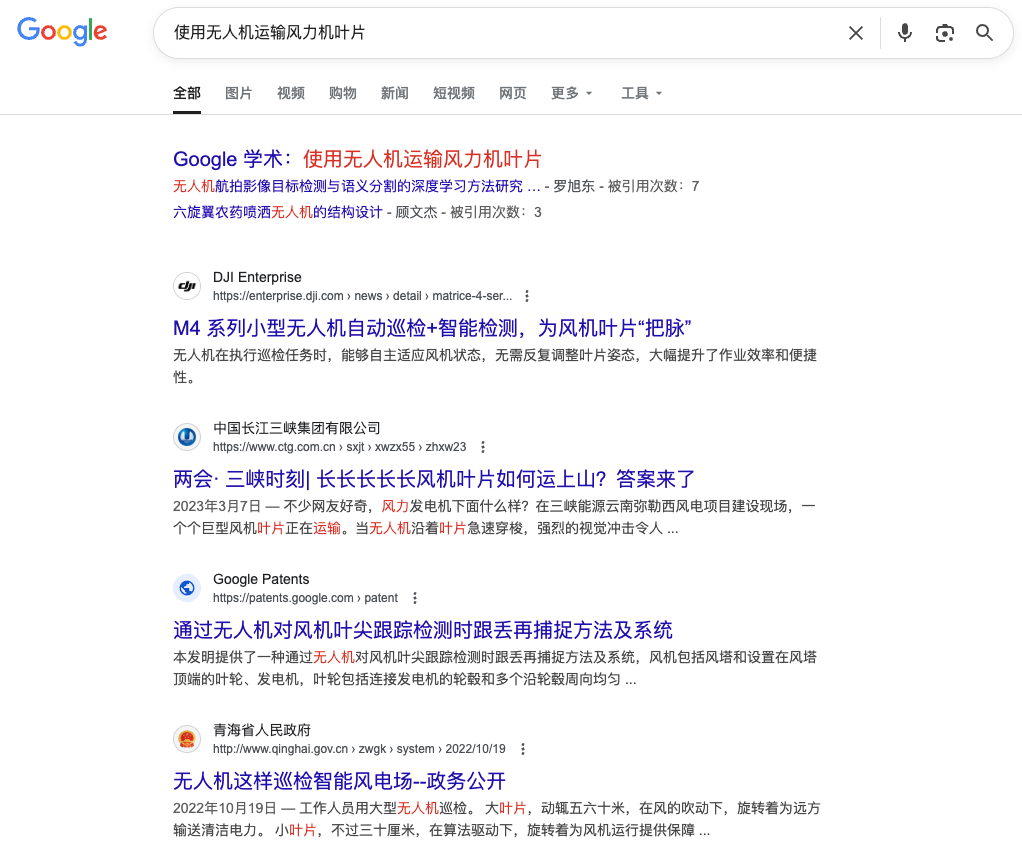Click the 青海省人民政府 emblem favicon

pos(187,738)
